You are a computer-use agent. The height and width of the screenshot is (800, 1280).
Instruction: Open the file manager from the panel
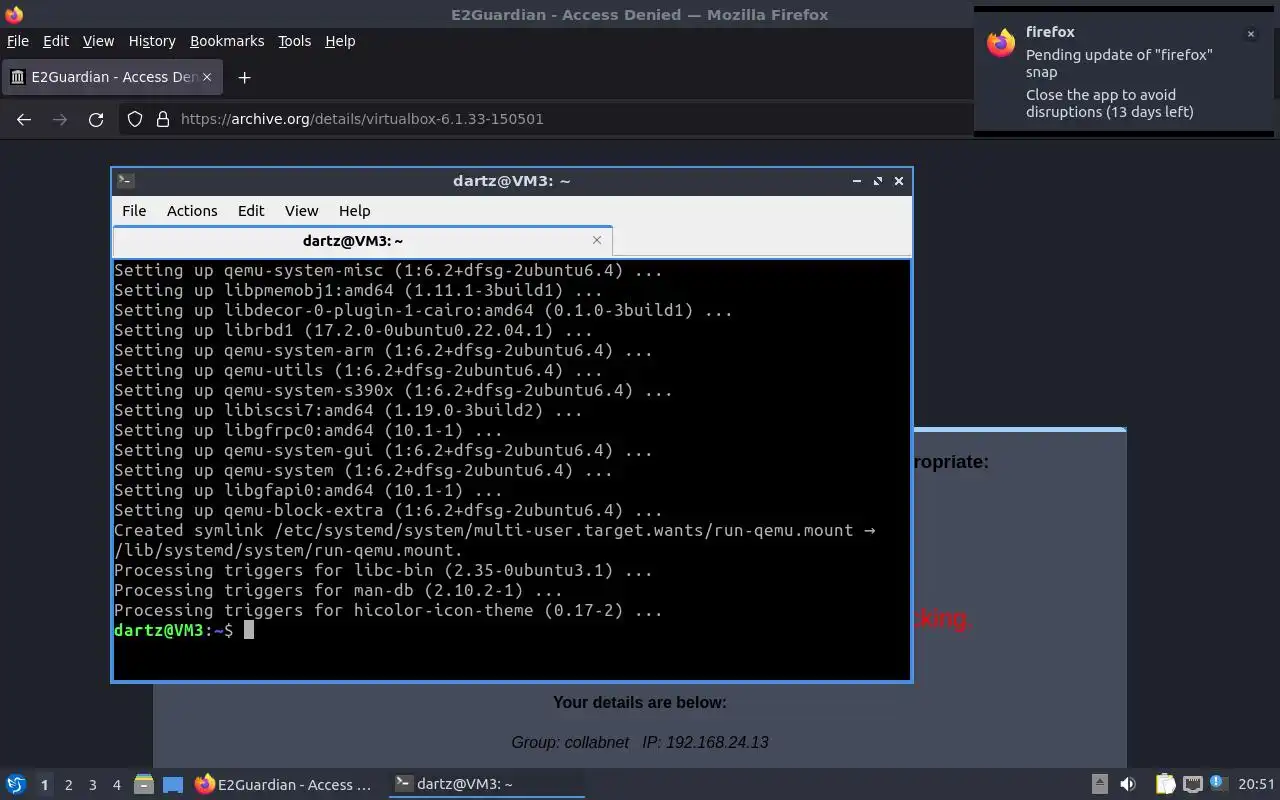(x=143, y=785)
